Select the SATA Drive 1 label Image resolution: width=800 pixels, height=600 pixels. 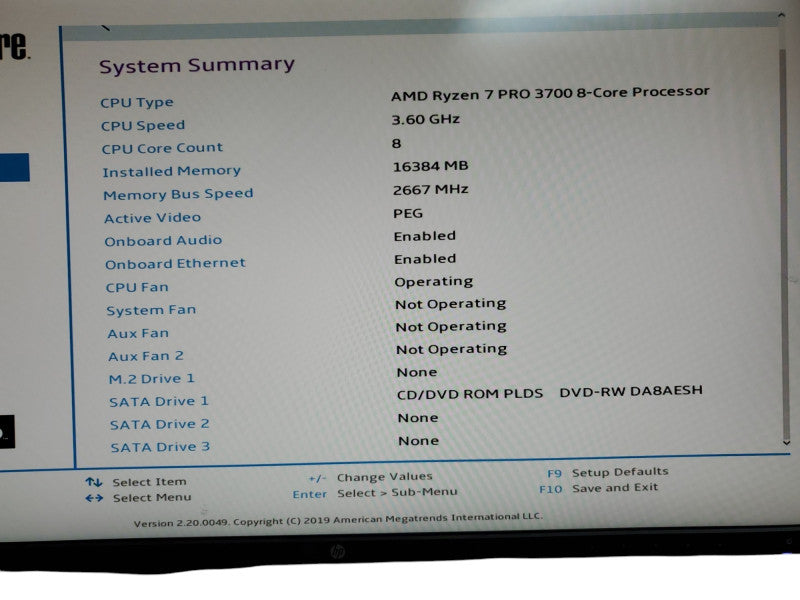click(159, 402)
